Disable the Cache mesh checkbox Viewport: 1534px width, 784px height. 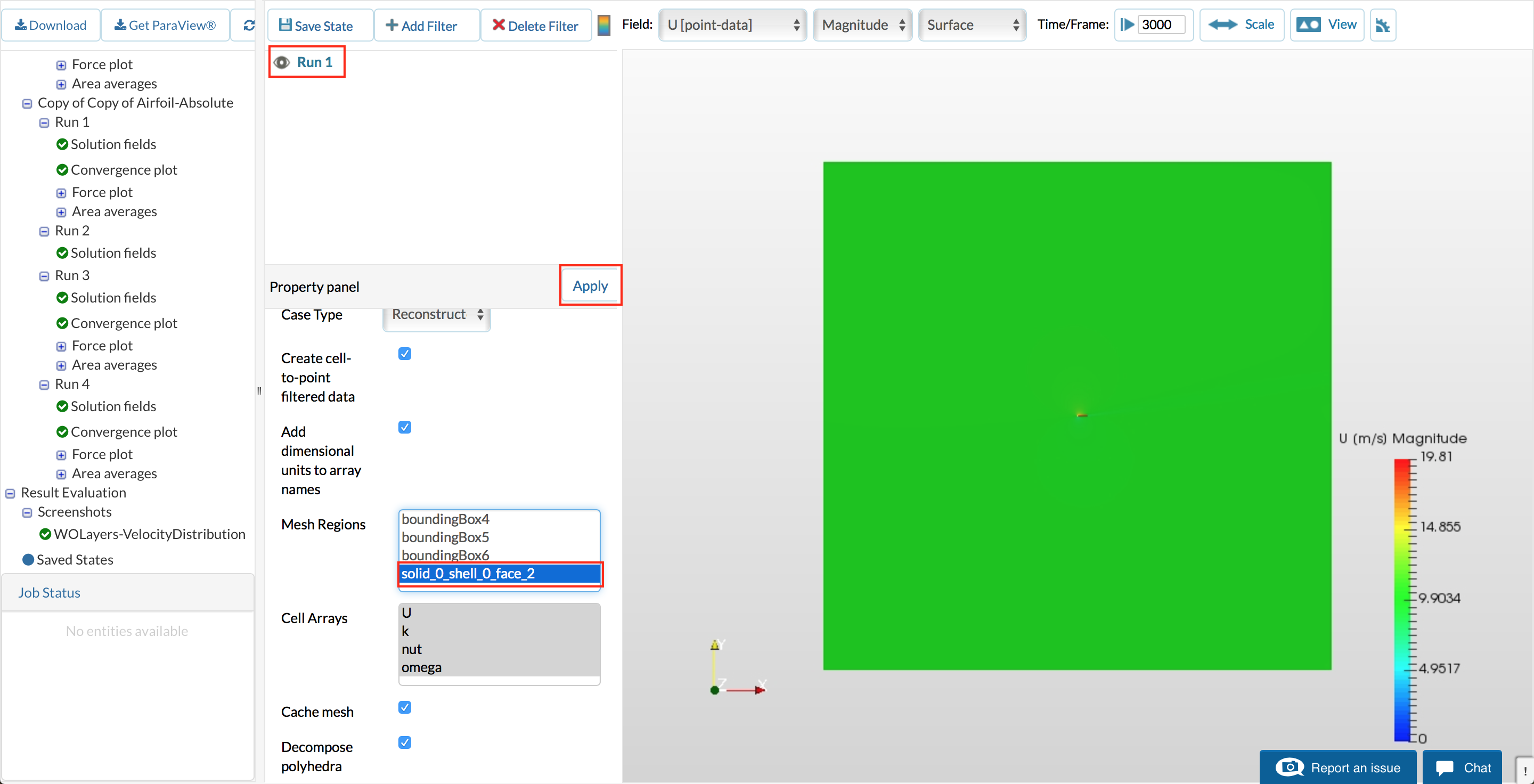404,707
